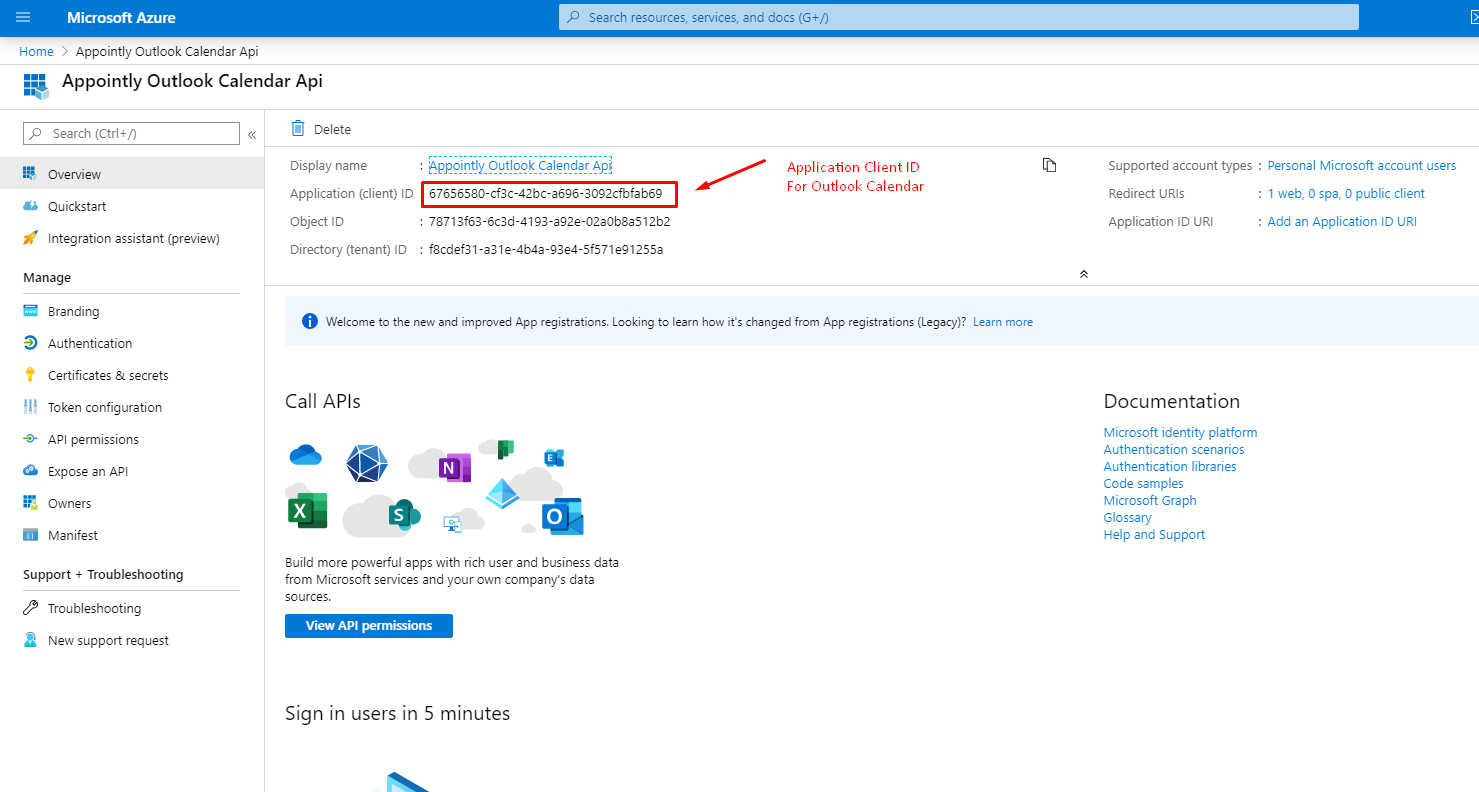Screen dimensions: 1479x792
Task: Click the View API permissions button
Action: (x=369, y=626)
